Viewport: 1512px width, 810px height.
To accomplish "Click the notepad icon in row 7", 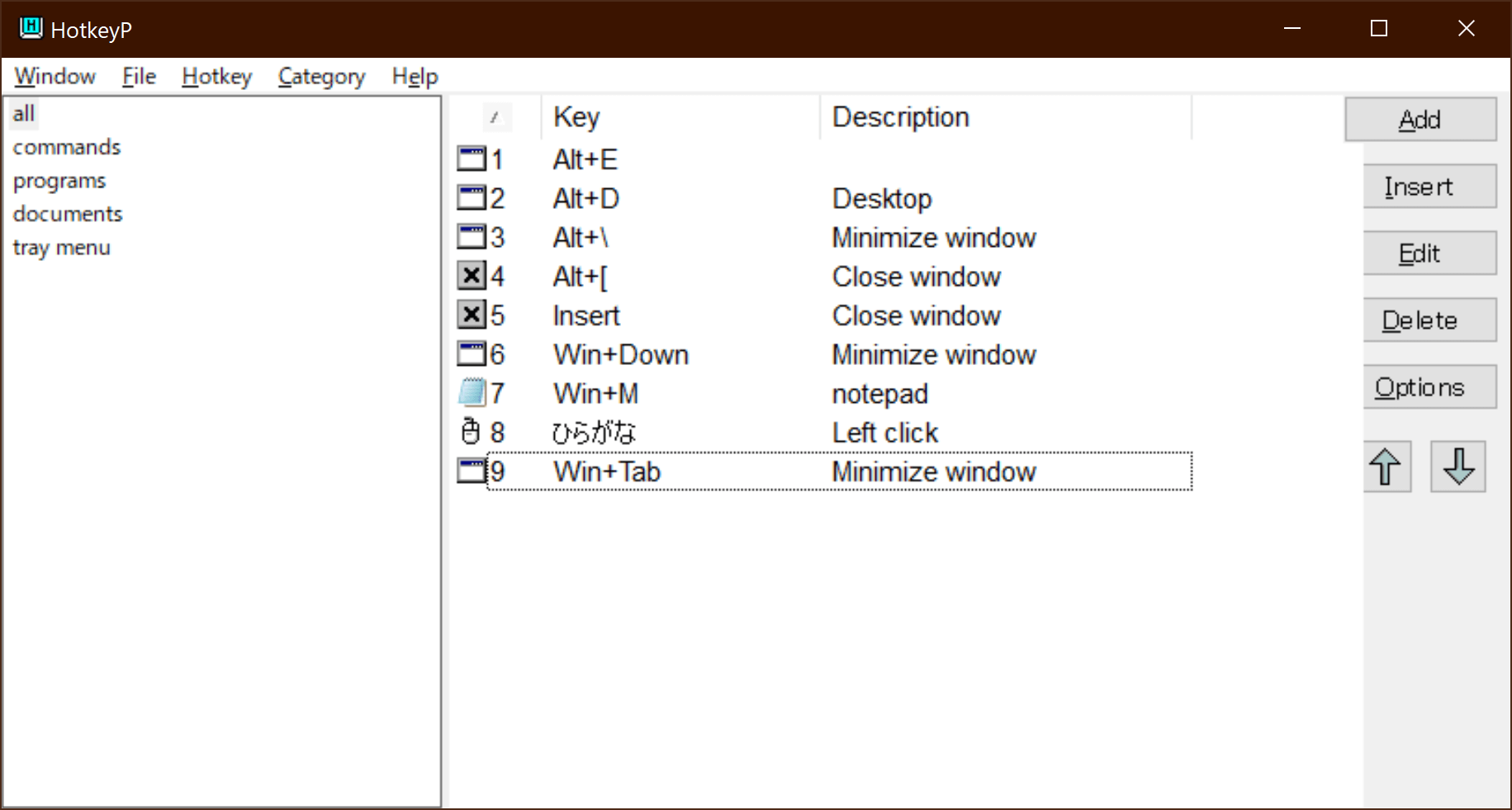I will [x=472, y=393].
